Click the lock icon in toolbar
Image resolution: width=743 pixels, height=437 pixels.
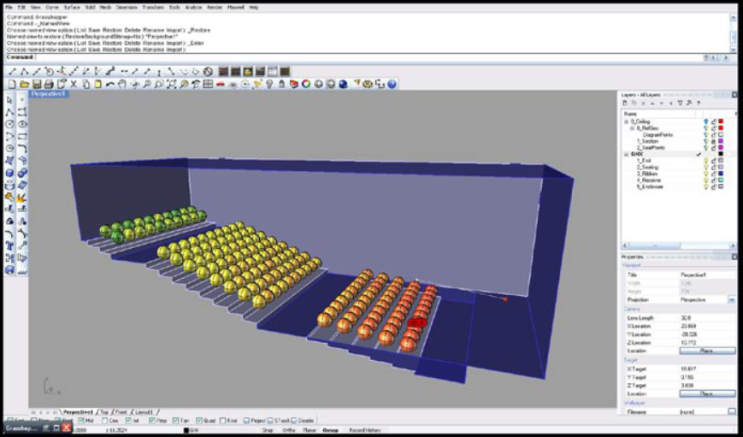(281, 84)
